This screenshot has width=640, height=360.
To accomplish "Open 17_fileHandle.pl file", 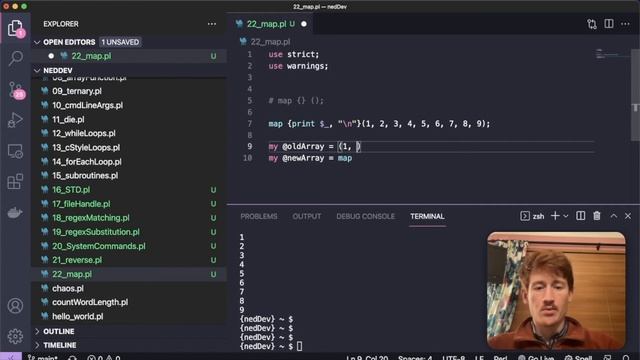I will coord(130,204).
